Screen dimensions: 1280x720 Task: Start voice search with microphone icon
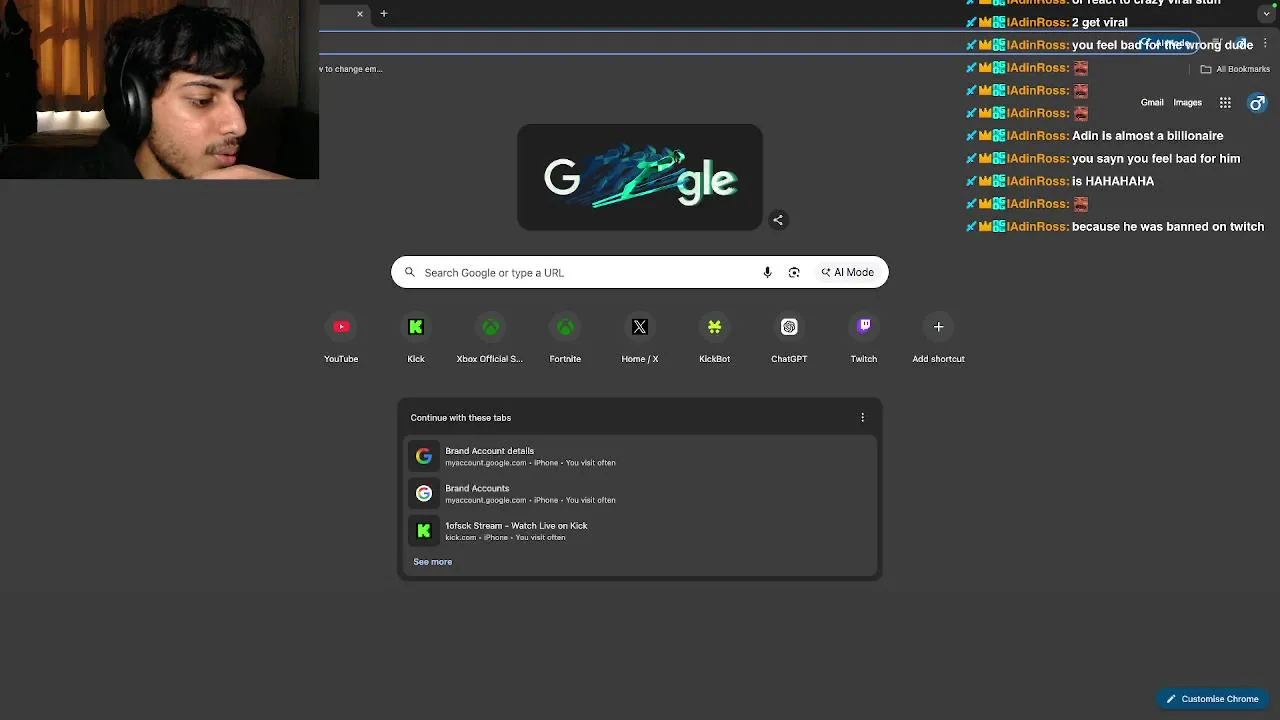[x=767, y=272]
